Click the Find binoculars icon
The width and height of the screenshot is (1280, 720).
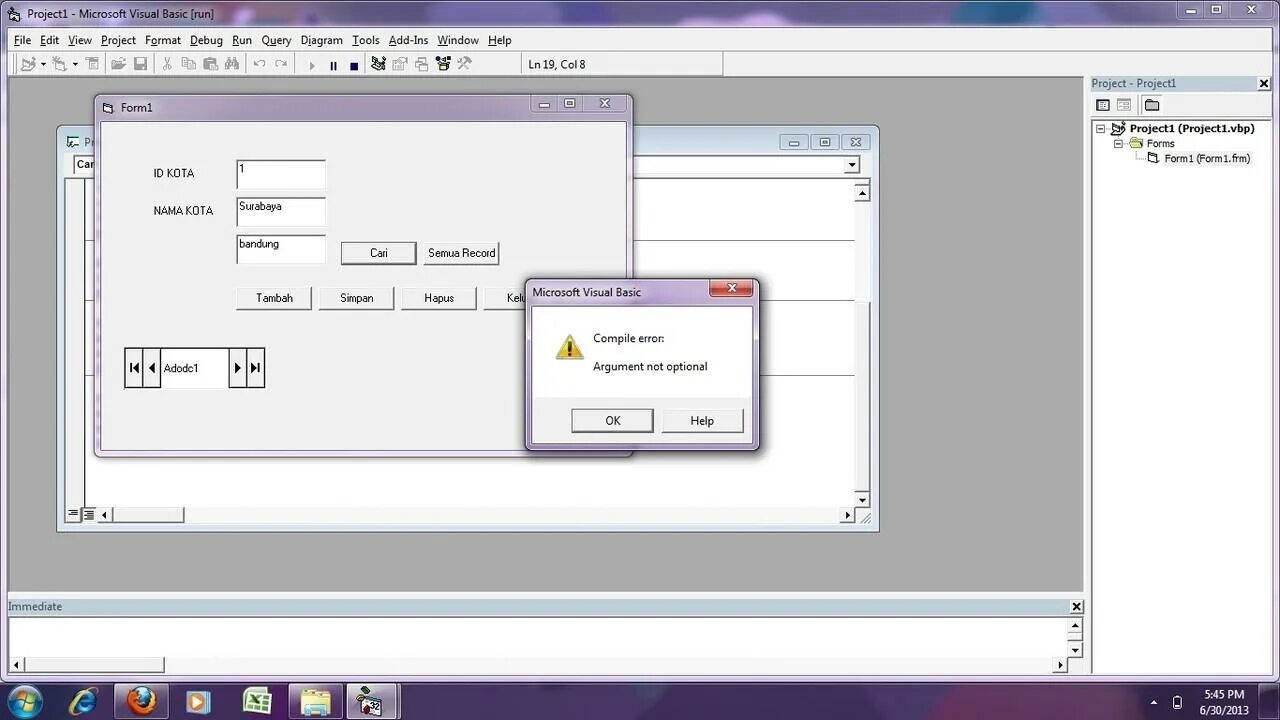[233, 64]
